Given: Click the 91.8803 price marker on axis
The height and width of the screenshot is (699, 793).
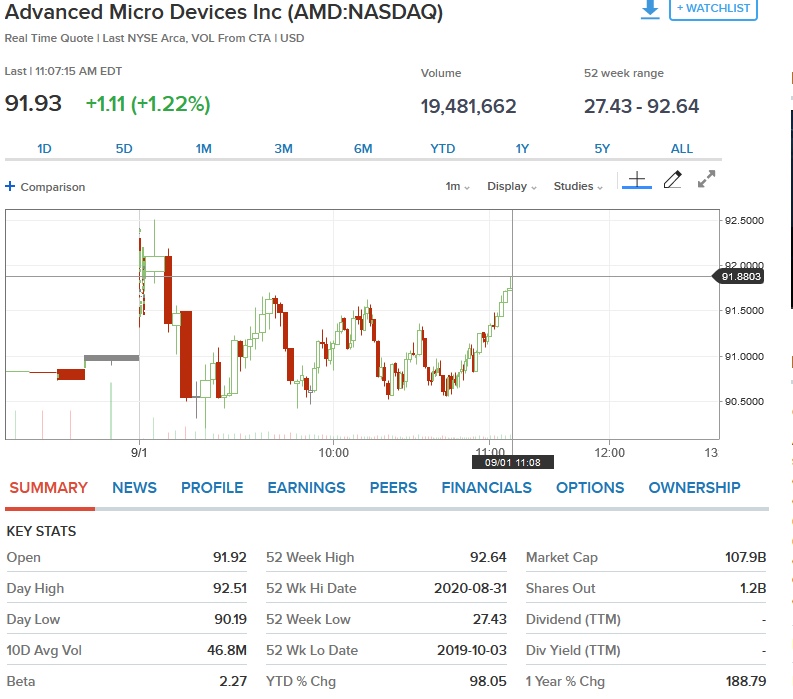Looking at the screenshot, I should (738, 277).
